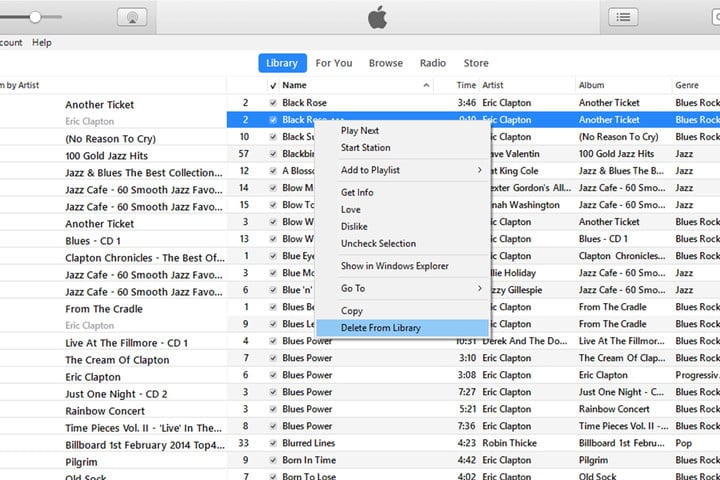Select (No Reason To Cry) album in list

[111, 139]
